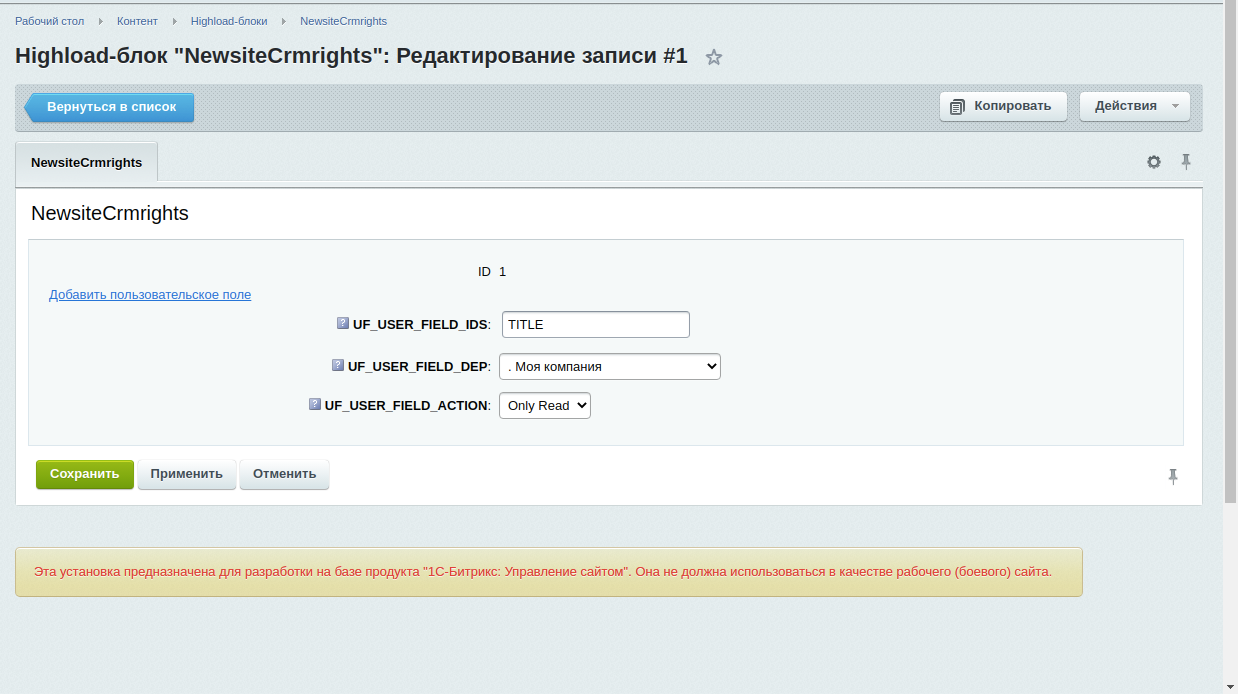Focus the UF_USER_FIELD_IDS text field
Viewport: 1238px width, 694px height.
[x=596, y=325]
